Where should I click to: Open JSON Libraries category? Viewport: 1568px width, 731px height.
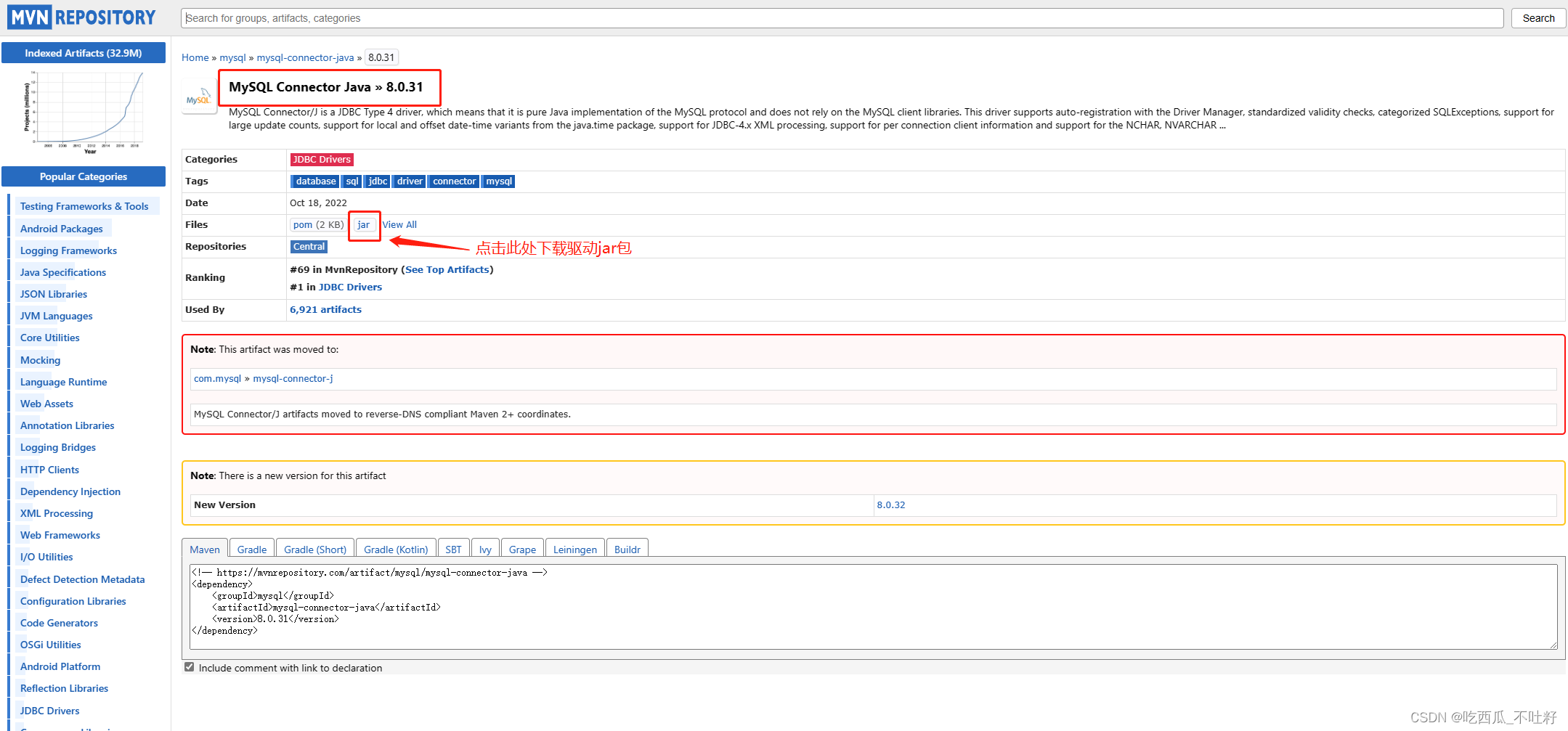tap(54, 294)
